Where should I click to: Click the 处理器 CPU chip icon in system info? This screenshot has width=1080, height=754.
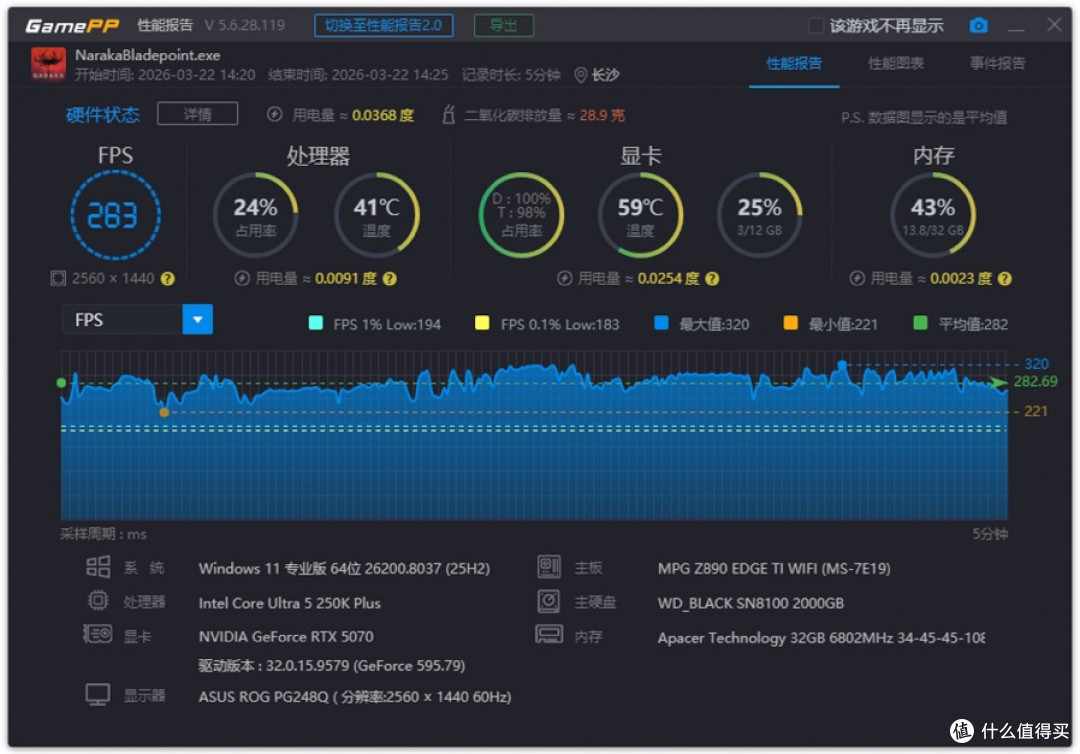[98, 601]
